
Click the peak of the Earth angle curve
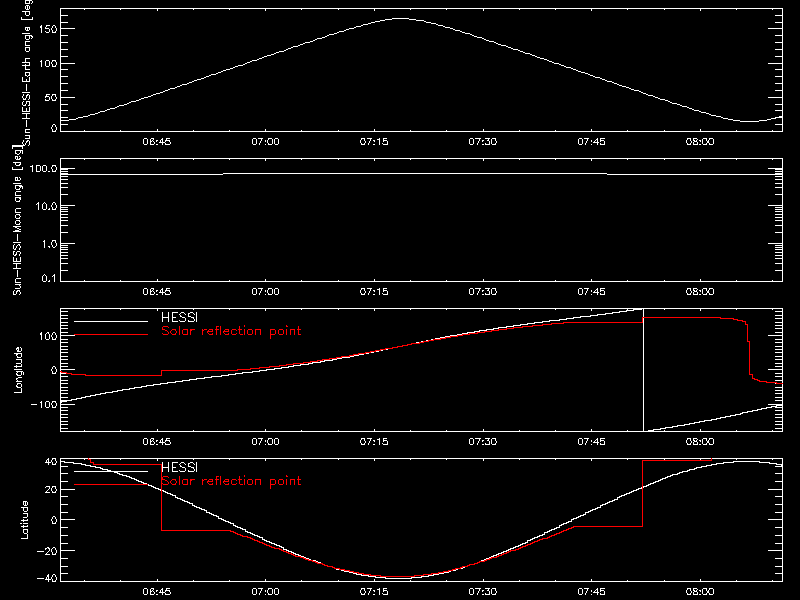coord(401,19)
